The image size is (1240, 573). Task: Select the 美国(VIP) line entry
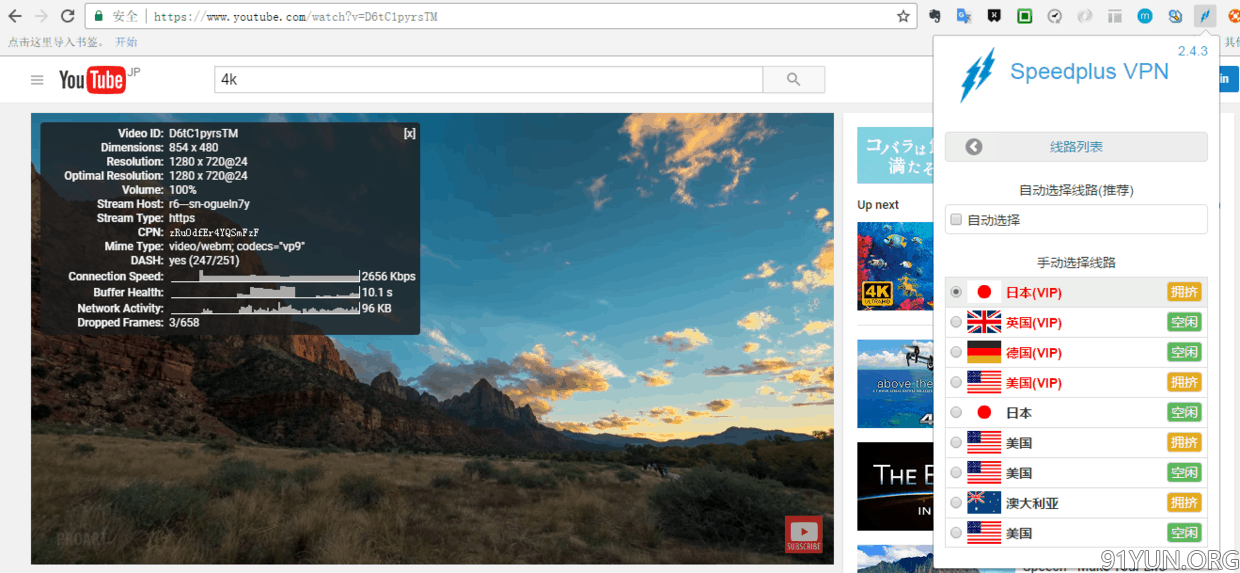(1034, 382)
